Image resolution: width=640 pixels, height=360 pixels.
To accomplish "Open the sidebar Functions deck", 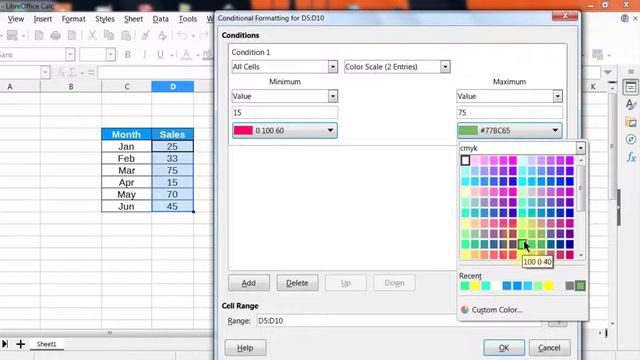I will point(631,157).
